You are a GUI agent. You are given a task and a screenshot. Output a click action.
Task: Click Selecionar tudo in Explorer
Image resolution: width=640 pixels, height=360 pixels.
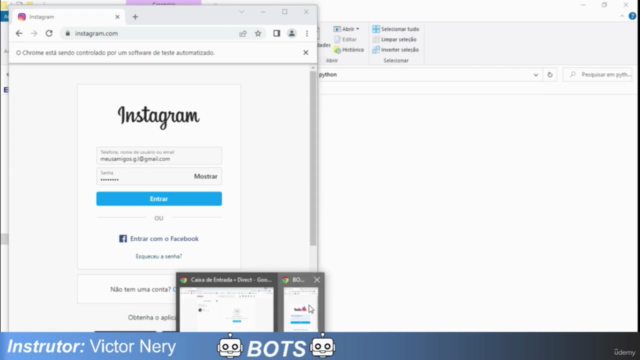tap(396, 29)
